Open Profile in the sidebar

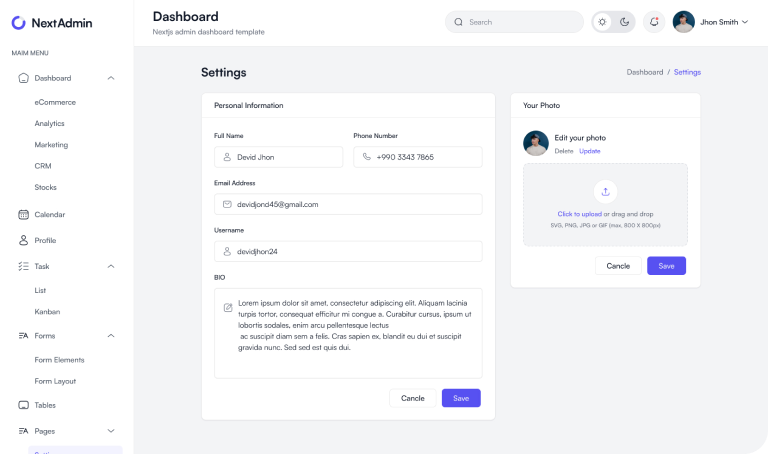point(45,240)
